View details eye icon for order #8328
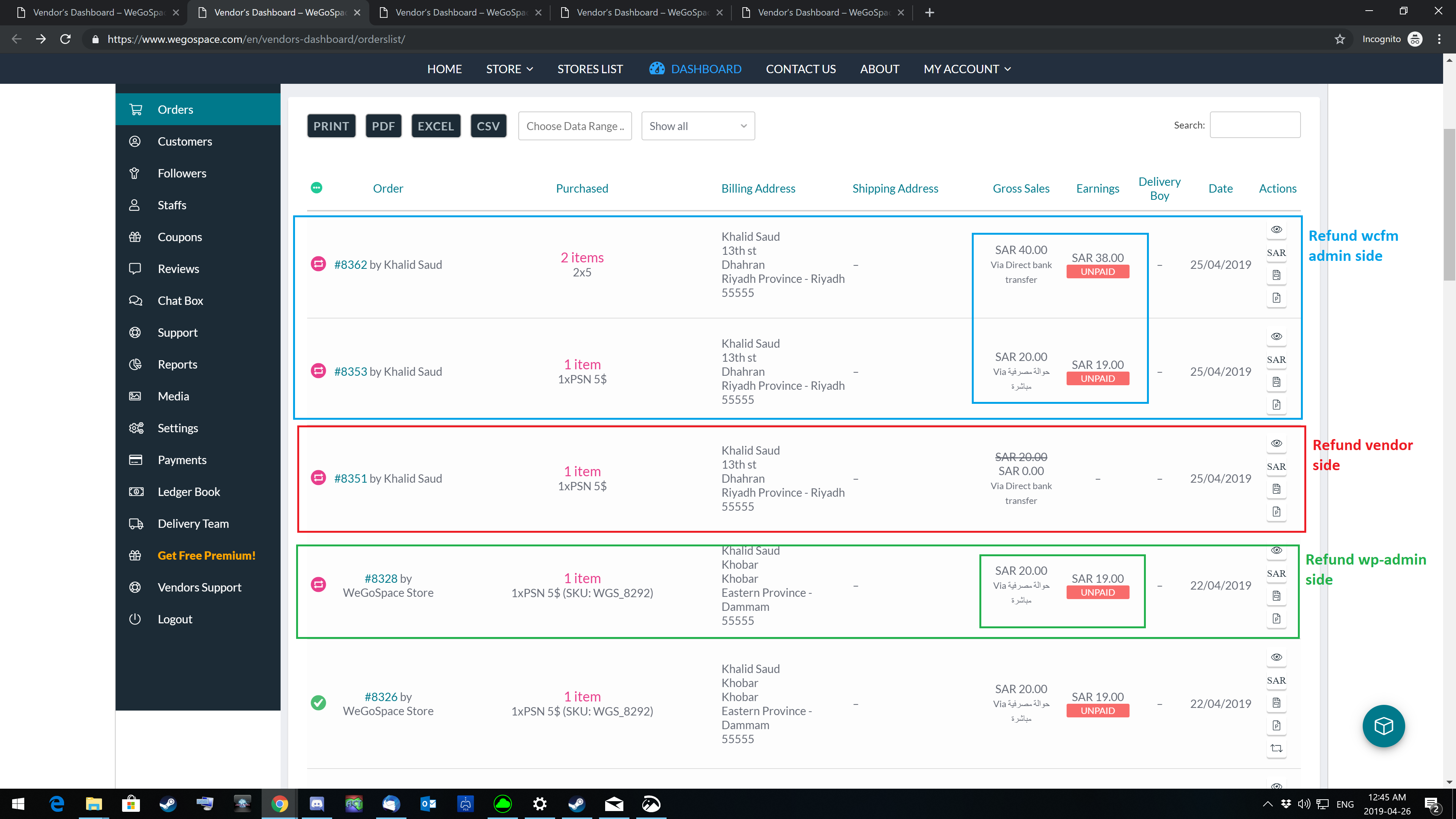Viewport: 1456px width, 819px height. 1276,551
